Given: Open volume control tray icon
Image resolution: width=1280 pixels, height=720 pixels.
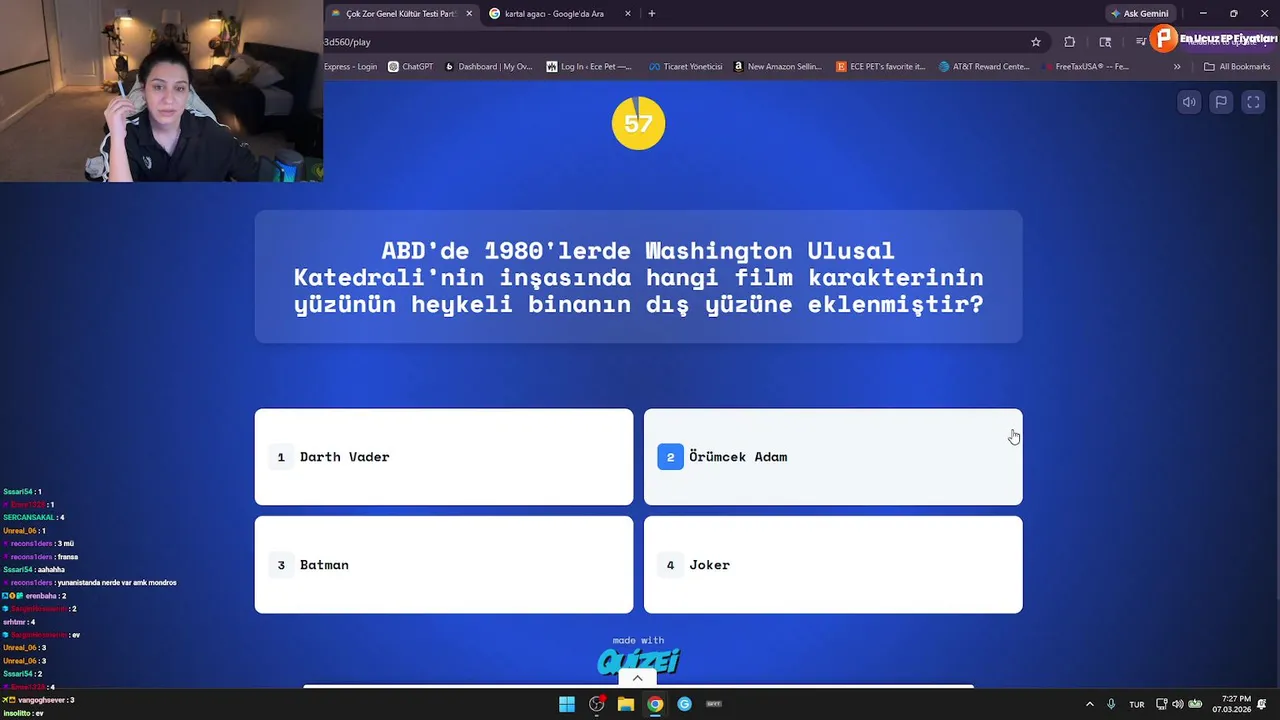Looking at the screenshot, I should pyautogui.click(x=1178, y=704).
